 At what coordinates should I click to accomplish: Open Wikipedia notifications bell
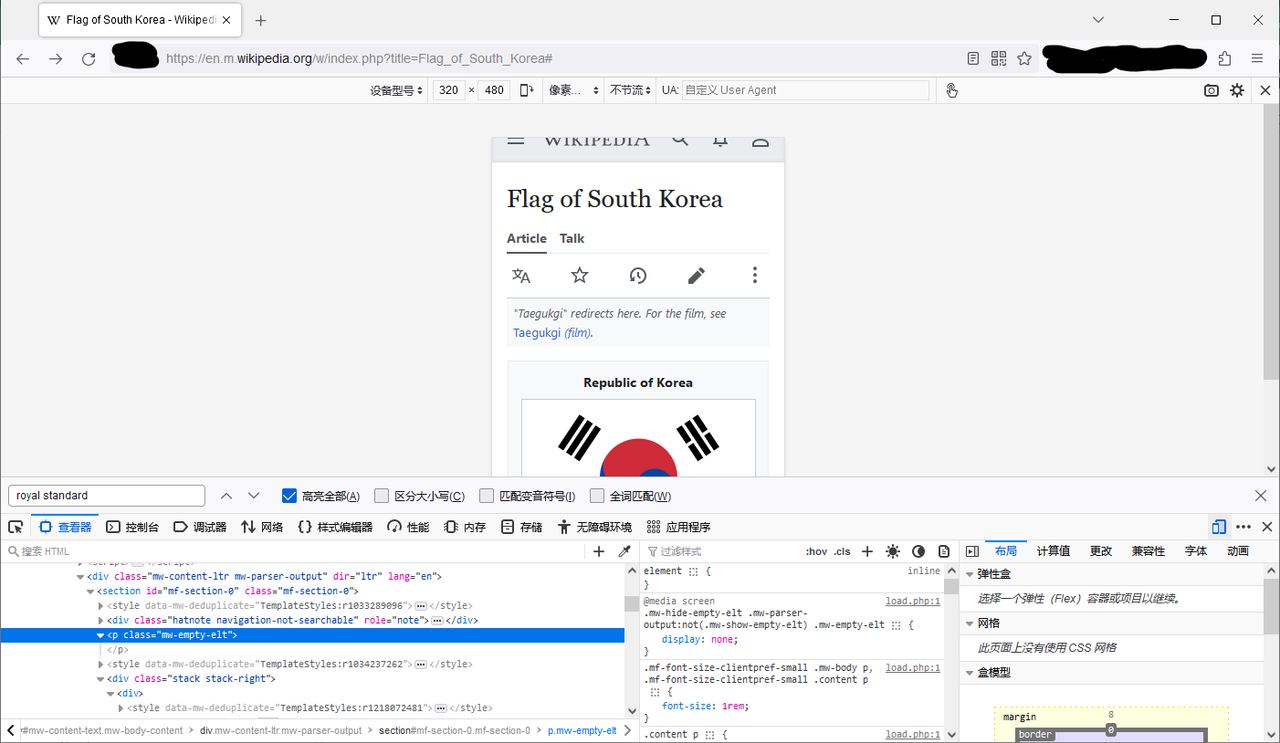720,141
